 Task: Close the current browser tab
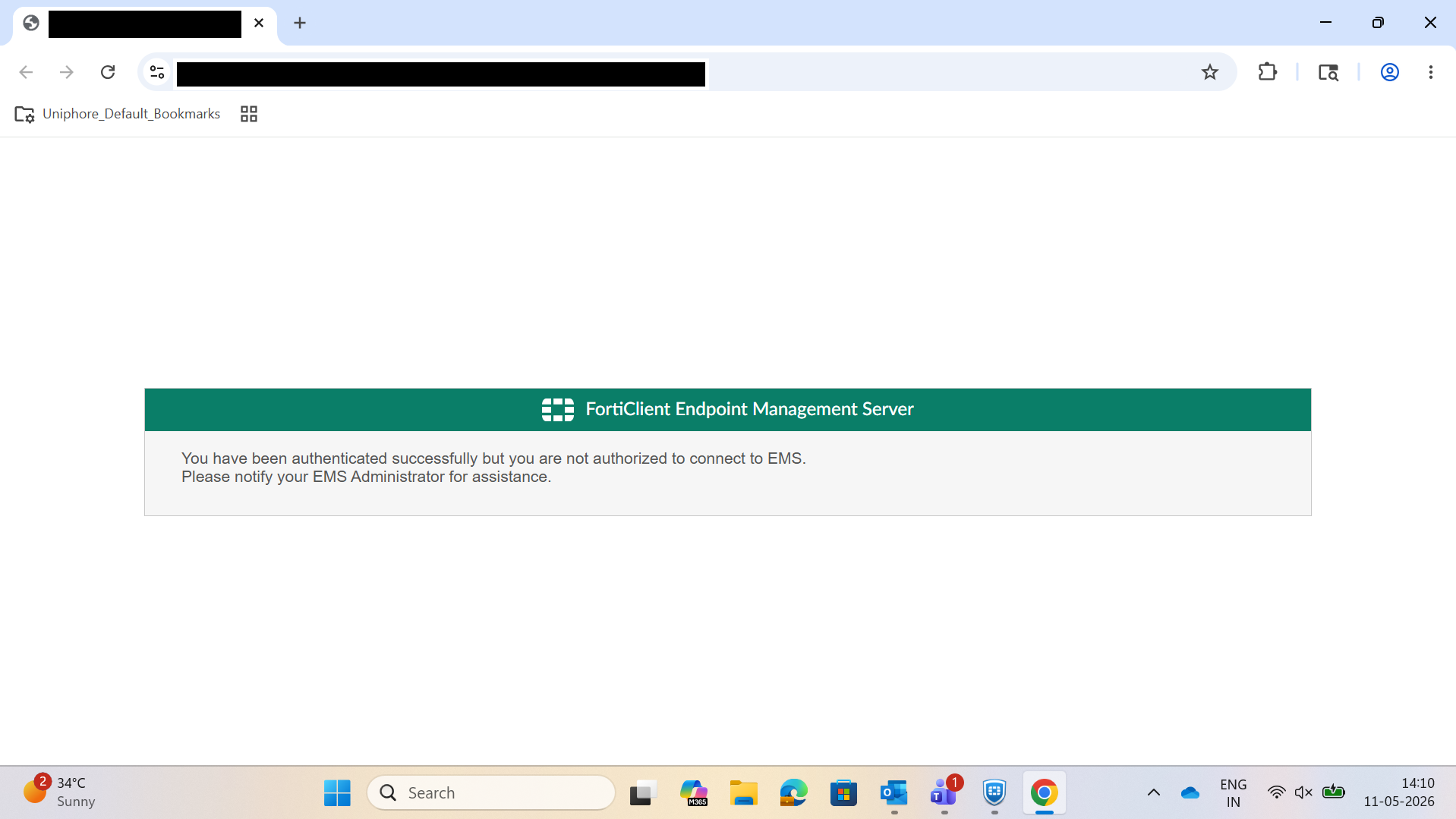[x=259, y=23]
